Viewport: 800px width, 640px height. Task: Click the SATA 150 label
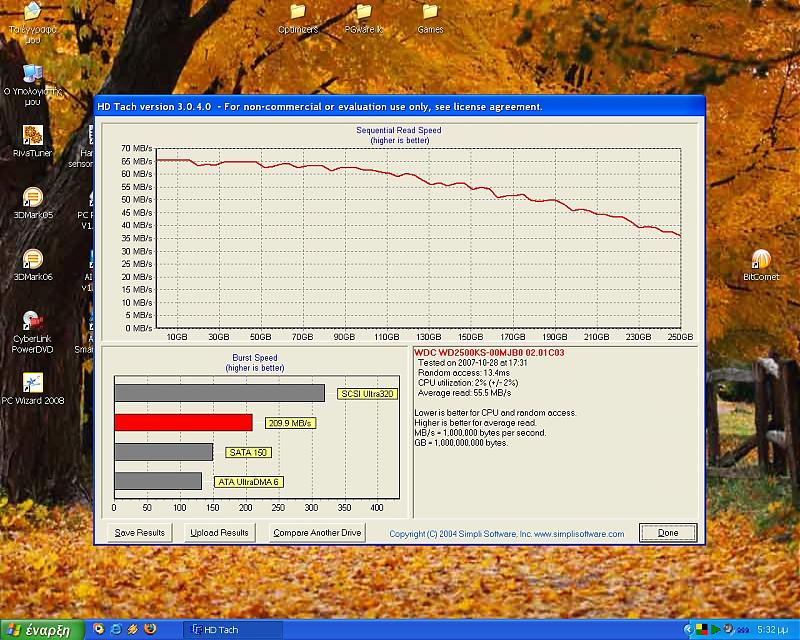pos(248,453)
